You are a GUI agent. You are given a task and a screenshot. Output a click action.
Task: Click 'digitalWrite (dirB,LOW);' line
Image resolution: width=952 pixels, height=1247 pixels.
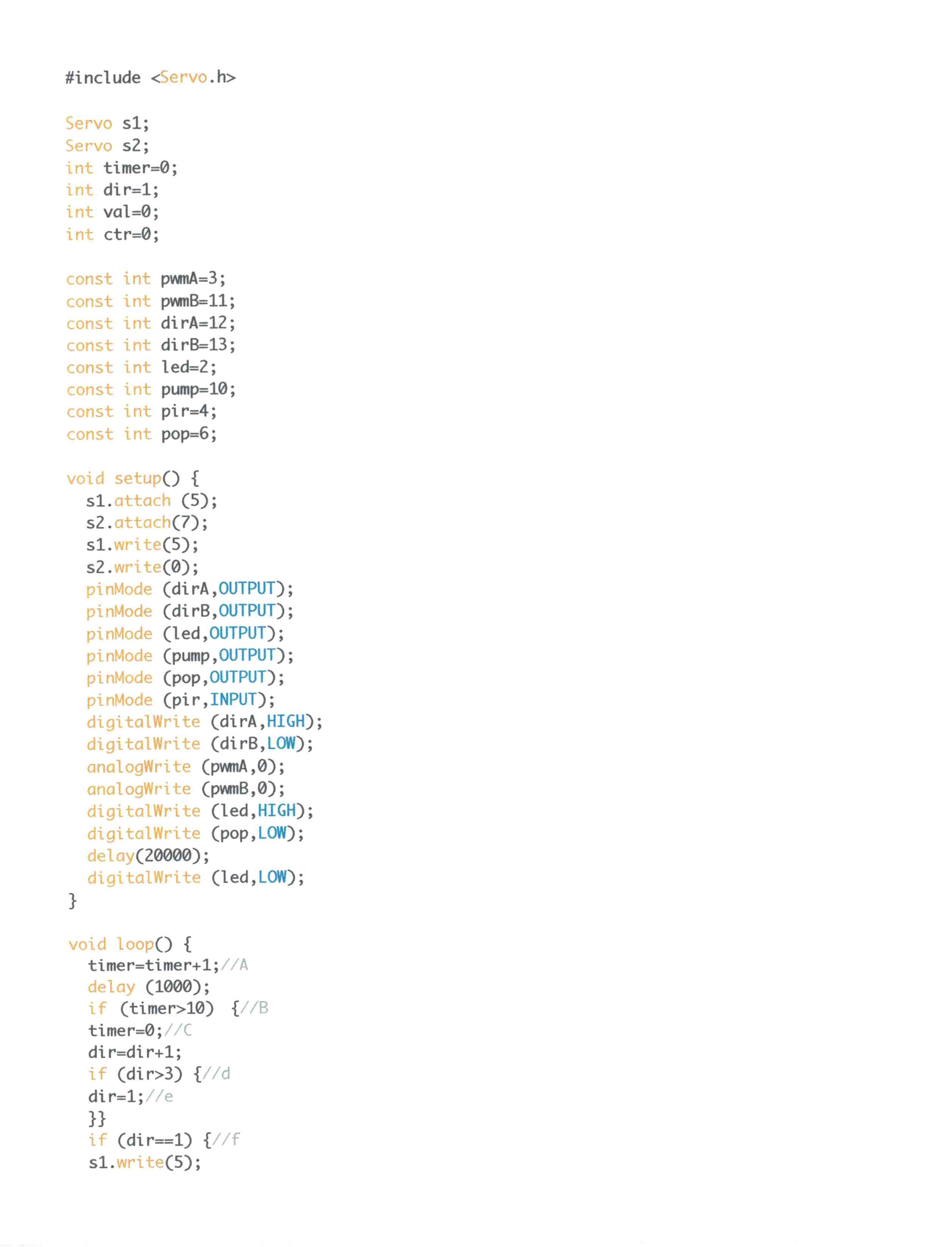pos(200,745)
